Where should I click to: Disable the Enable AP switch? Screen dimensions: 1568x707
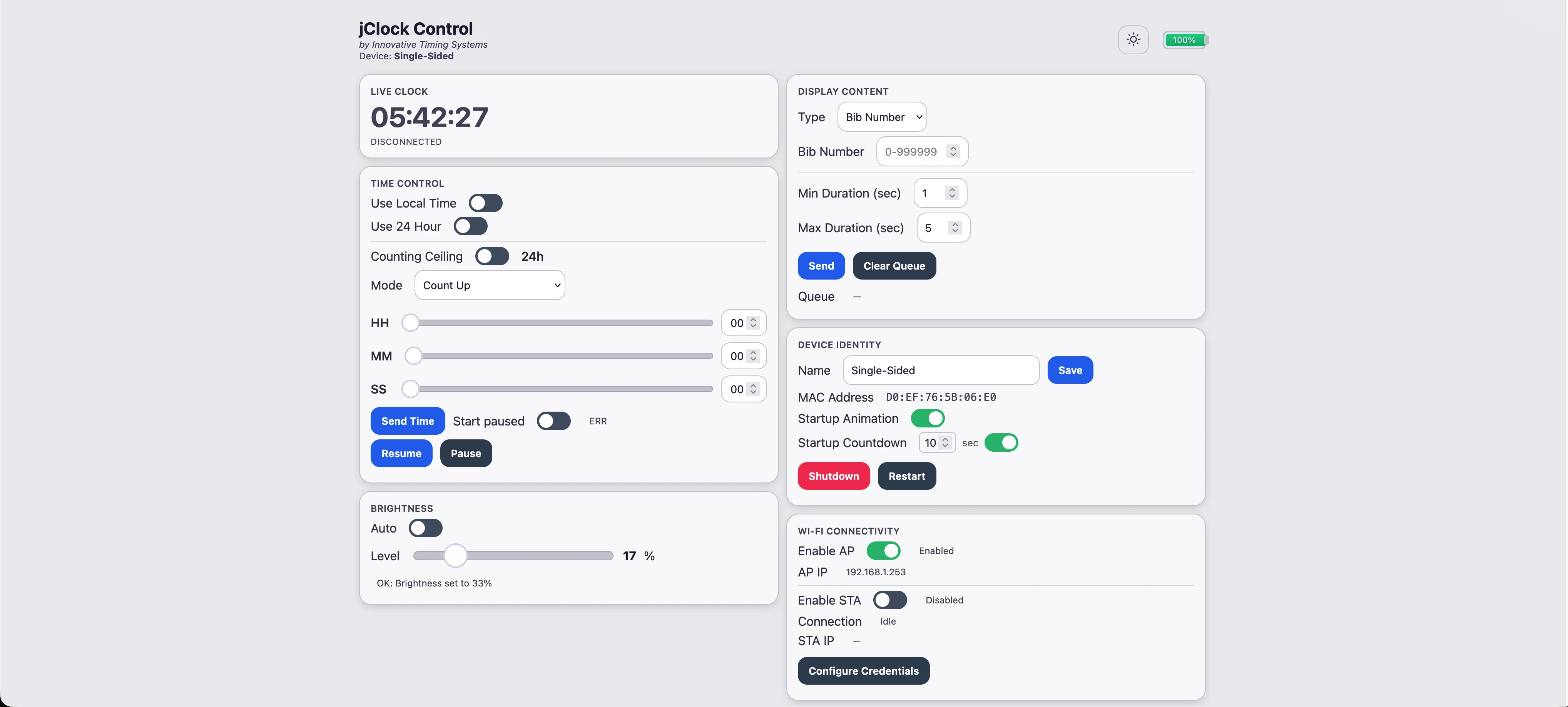coord(883,551)
